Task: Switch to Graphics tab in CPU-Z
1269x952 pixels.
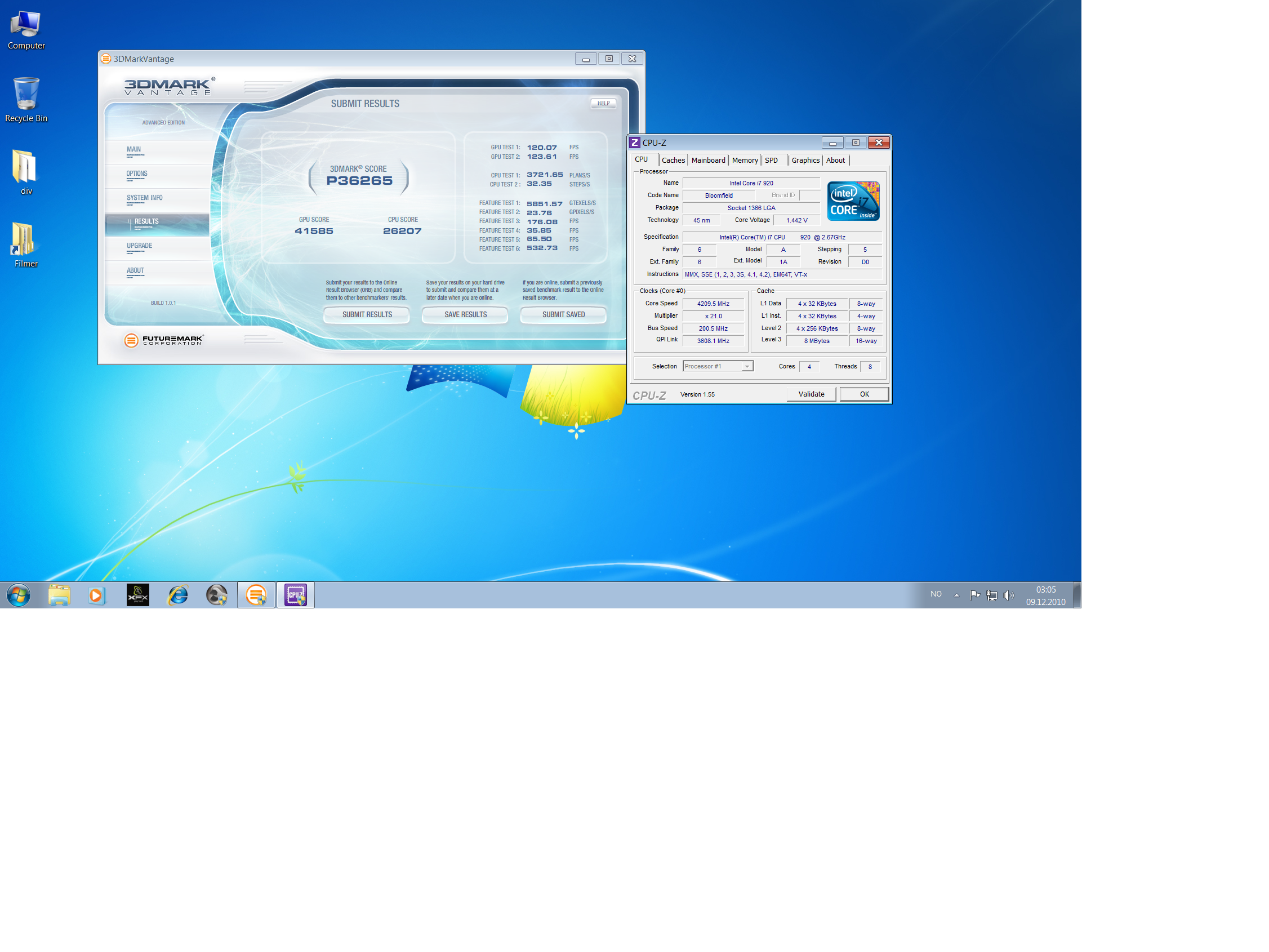Action: [805, 160]
